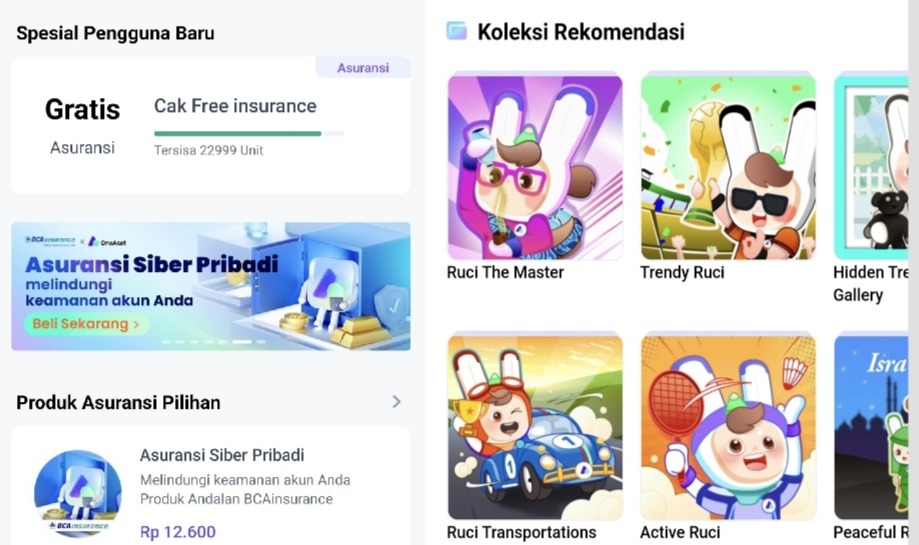Click the BCA insurance logo on banner

click(x=50, y=241)
